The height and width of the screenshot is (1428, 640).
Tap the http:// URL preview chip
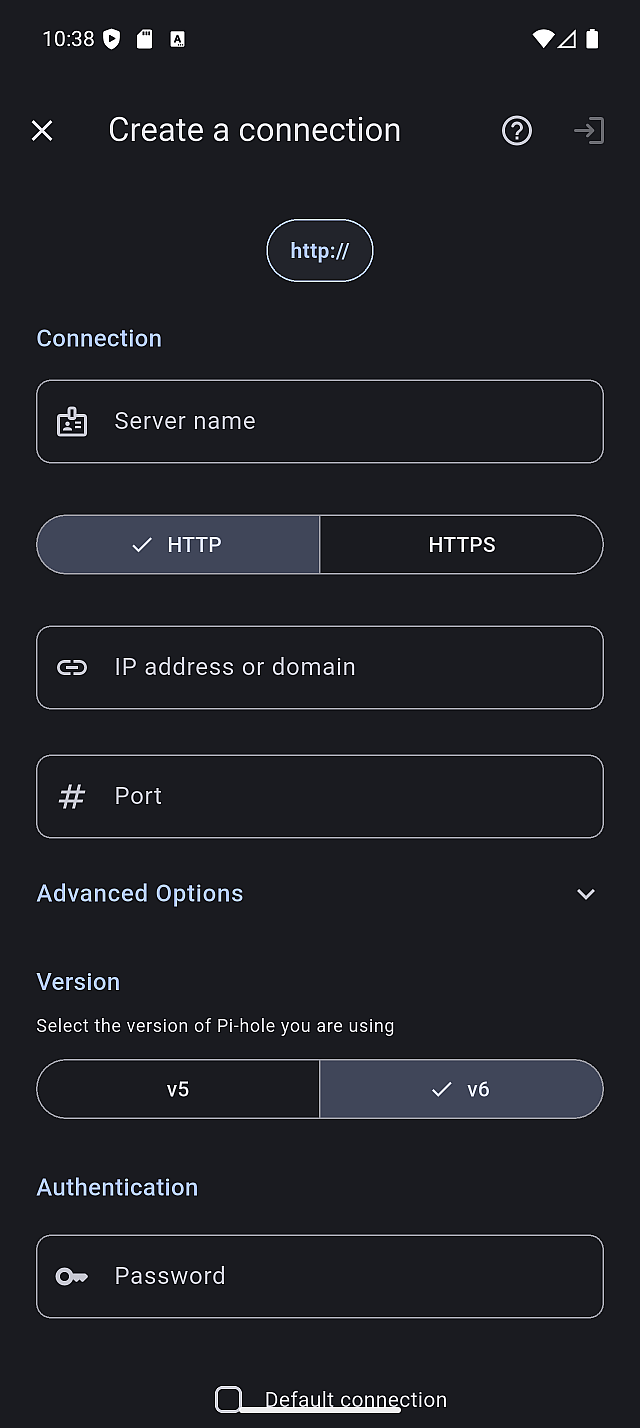point(320,251)
